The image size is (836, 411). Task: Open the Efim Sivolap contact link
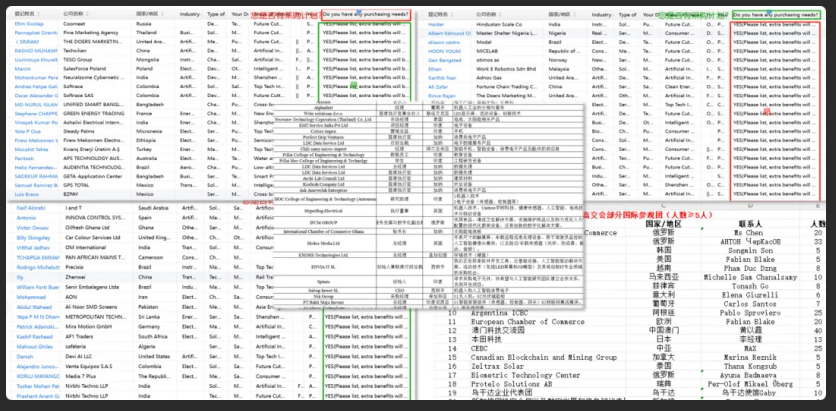(29, 25)
